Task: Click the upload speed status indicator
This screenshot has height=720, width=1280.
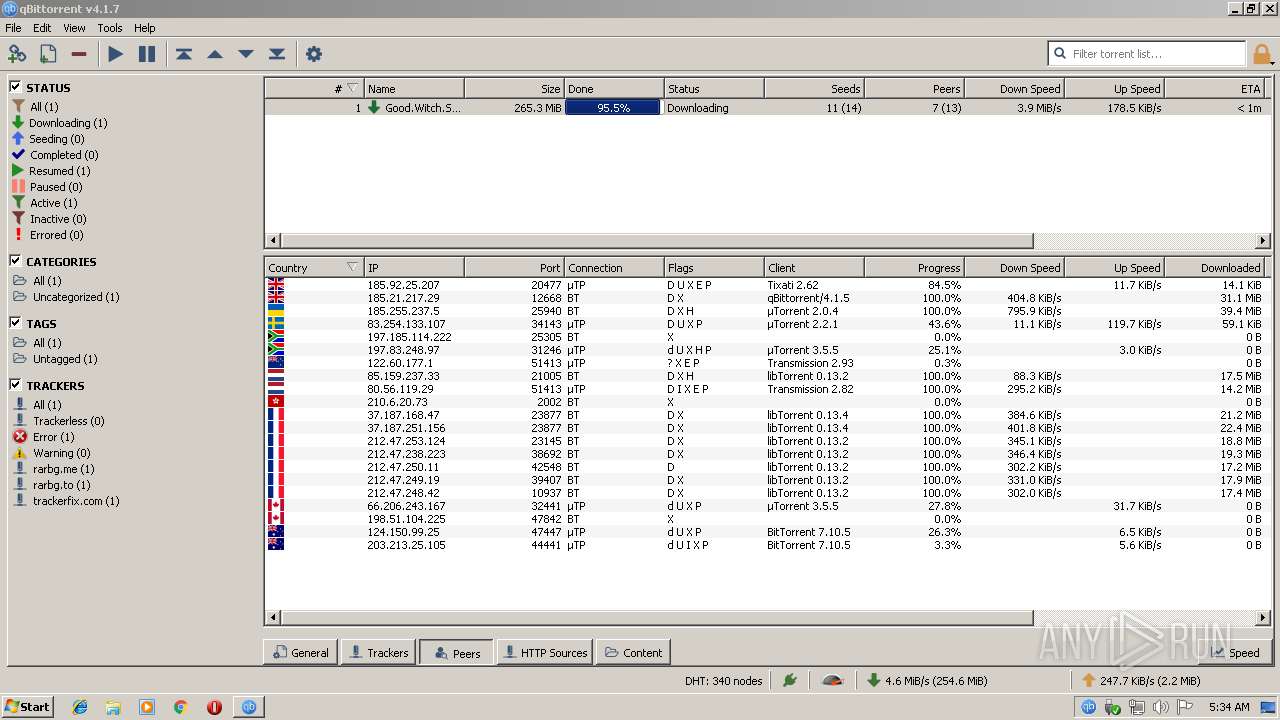Action: [x=1141, y=681]
